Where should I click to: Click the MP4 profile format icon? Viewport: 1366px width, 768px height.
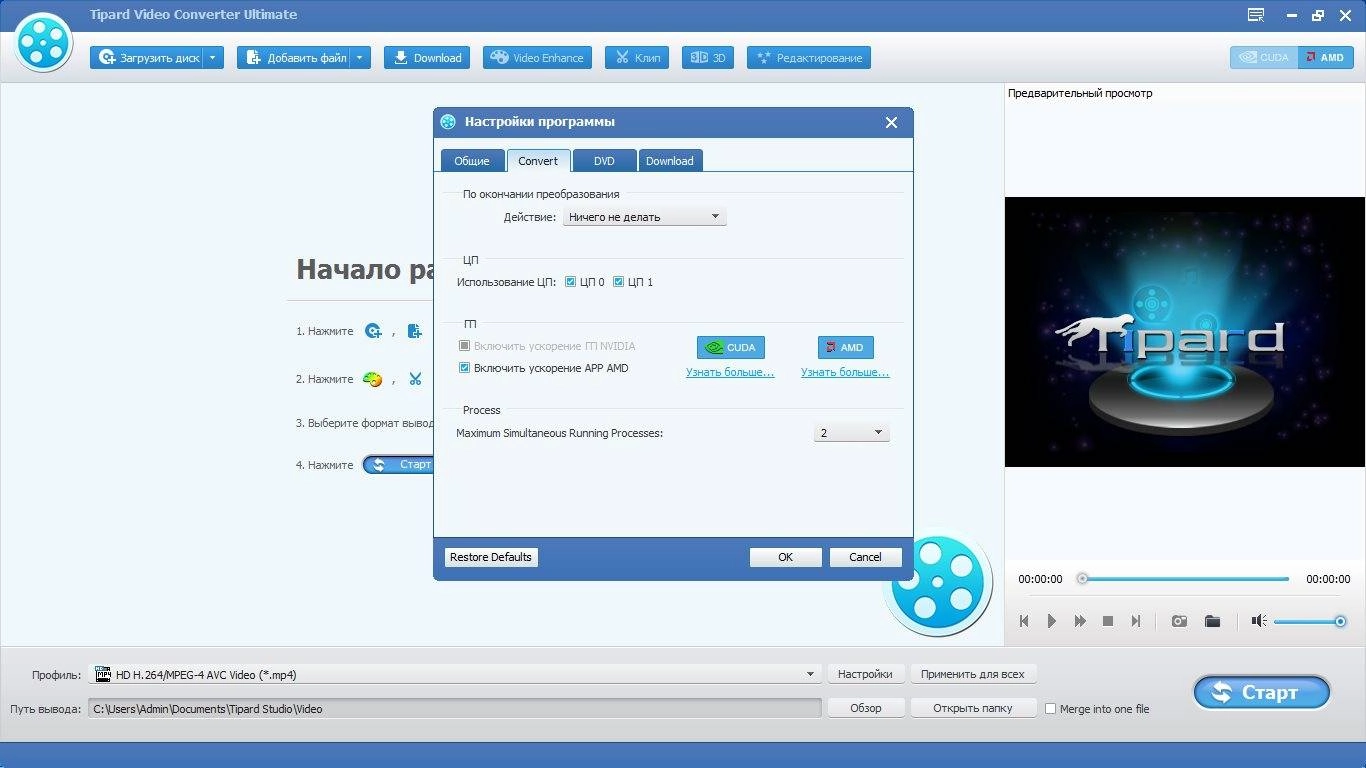coord(103,674)
